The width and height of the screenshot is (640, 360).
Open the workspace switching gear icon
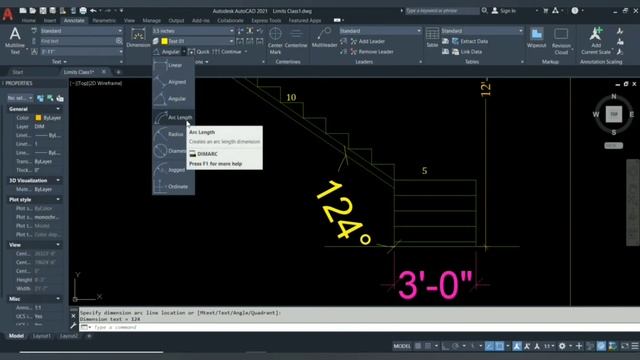(x=562, y=346)
